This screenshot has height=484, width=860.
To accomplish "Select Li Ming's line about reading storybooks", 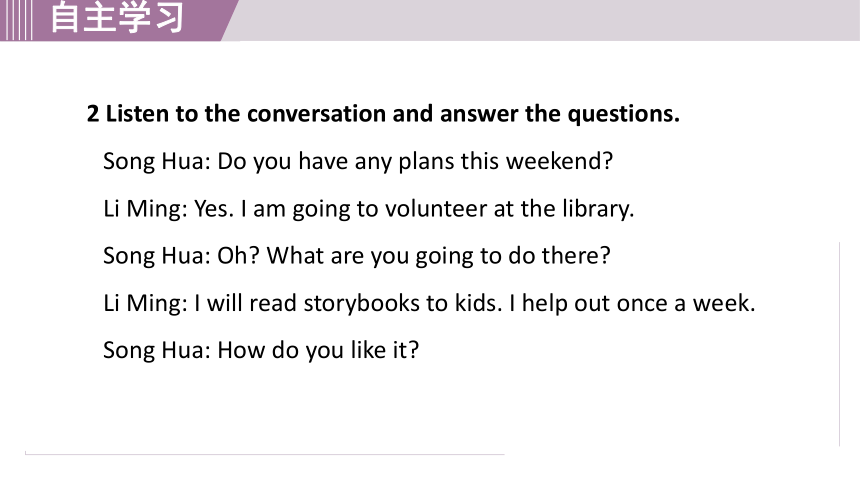I will [429, 303].
